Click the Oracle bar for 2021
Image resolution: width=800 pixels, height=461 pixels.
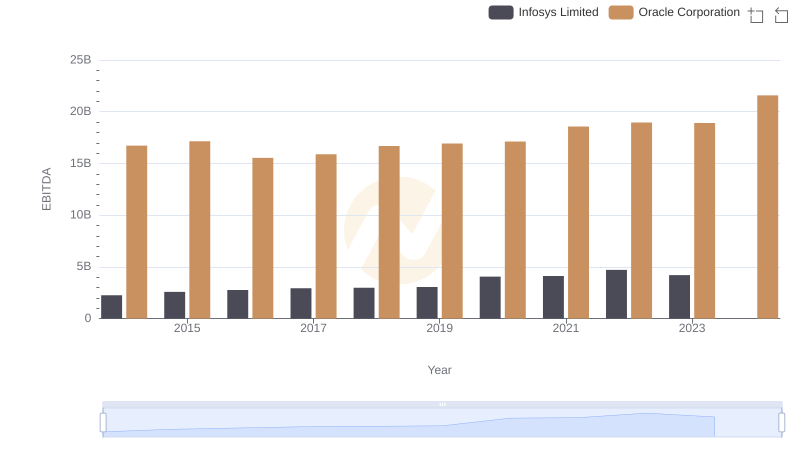point(579,223)
